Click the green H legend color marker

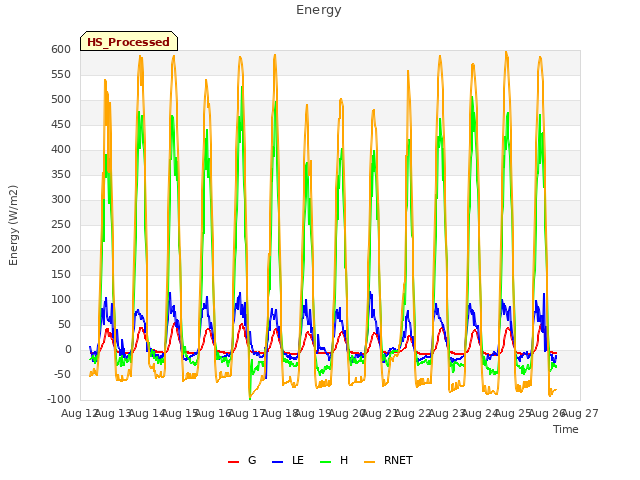pyautogui.click(x=326, y=462)
